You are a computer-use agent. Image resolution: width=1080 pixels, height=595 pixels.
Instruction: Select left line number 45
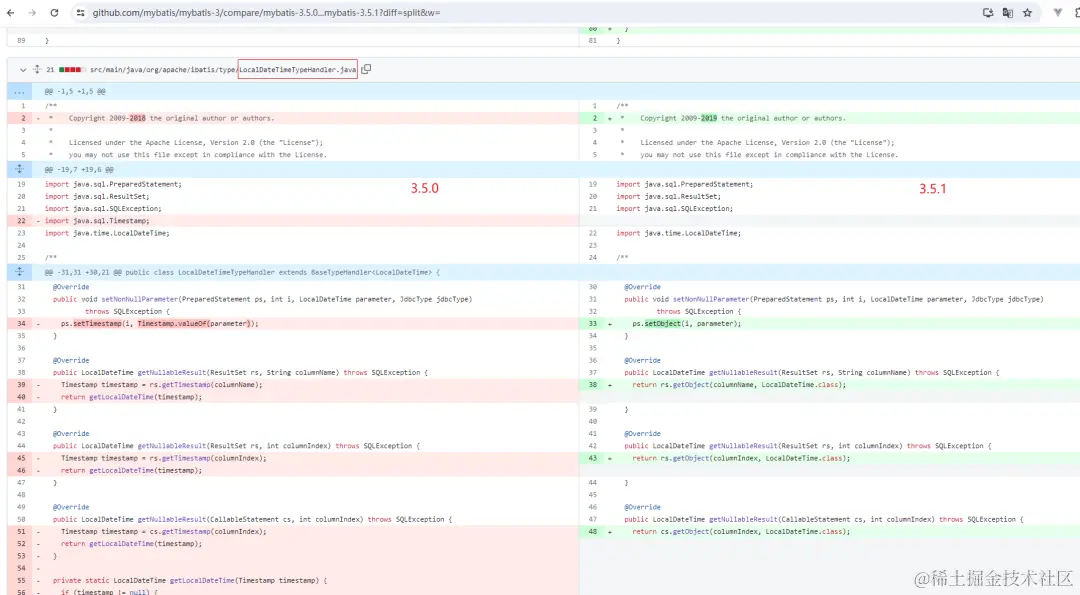(21, 458)
